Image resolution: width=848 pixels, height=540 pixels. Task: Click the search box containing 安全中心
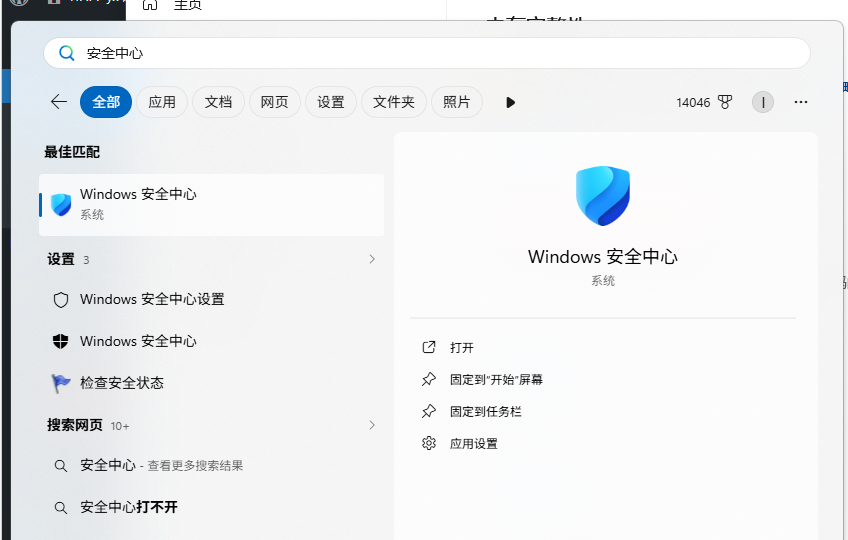[426, 53]
